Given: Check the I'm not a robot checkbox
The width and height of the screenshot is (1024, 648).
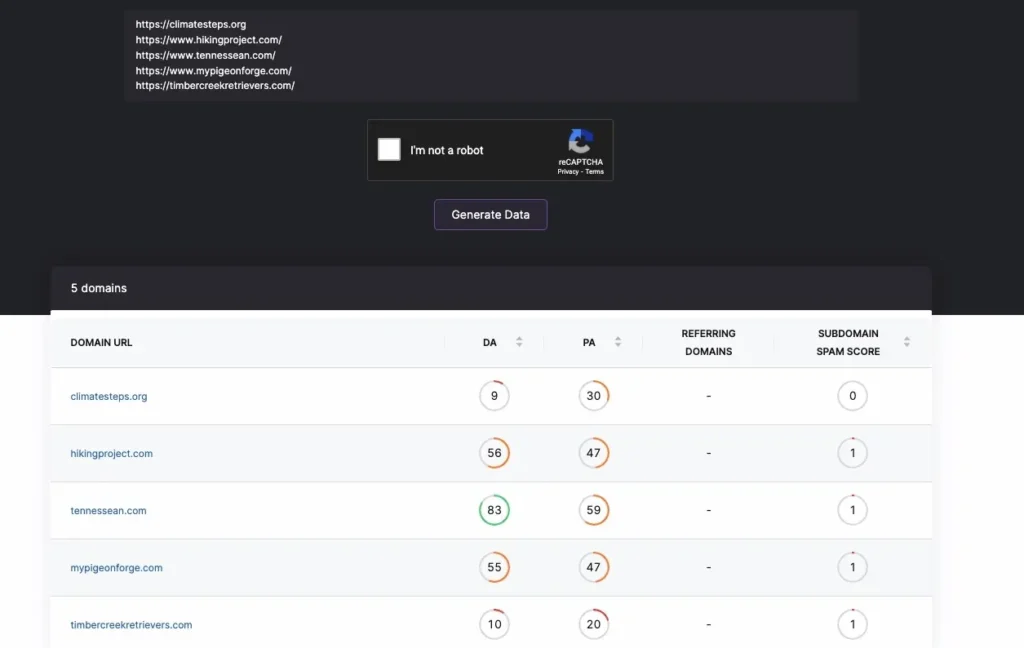Looking at the screenshot, I should (x=389, y=150).
